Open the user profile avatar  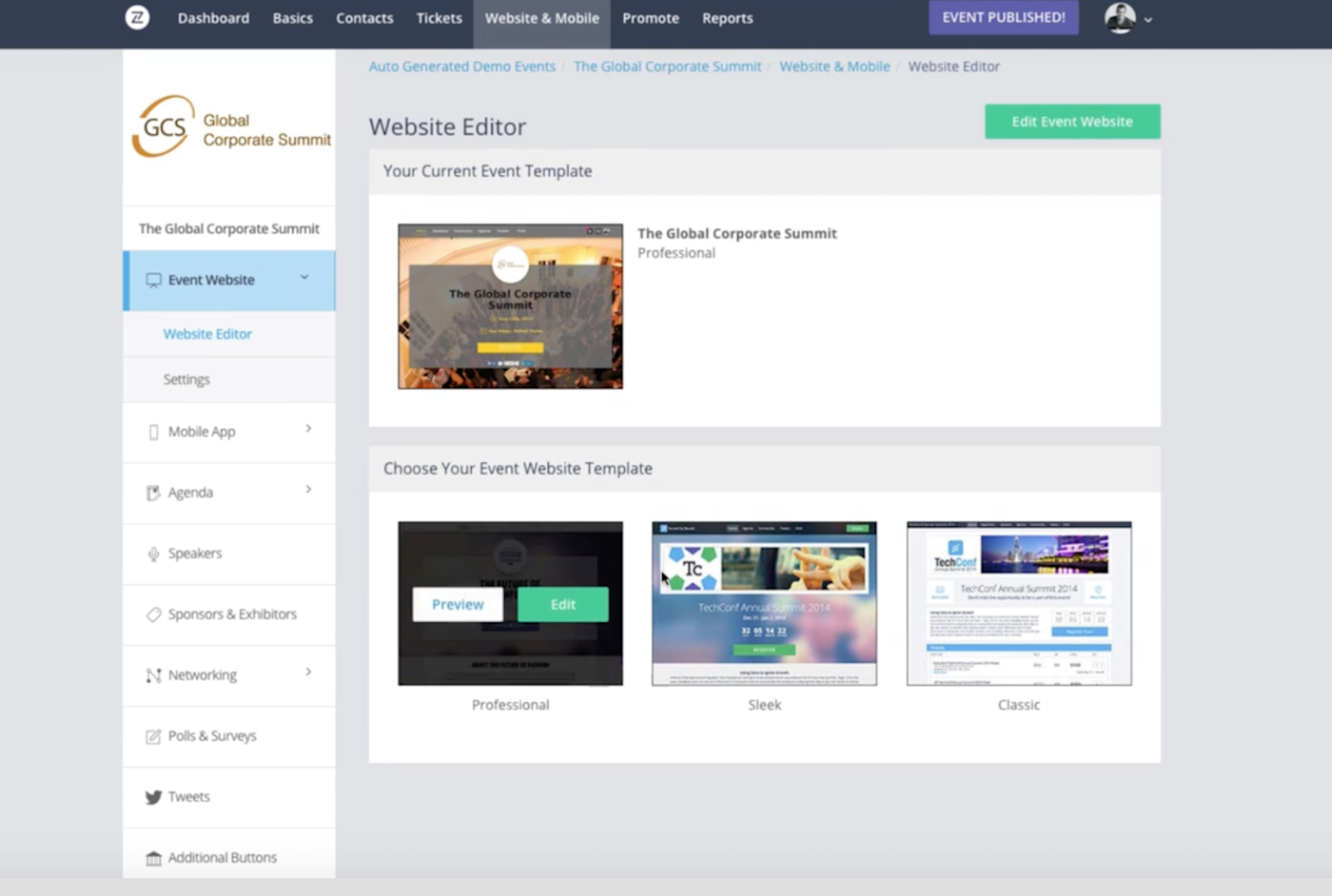(x=1120, y=18)
